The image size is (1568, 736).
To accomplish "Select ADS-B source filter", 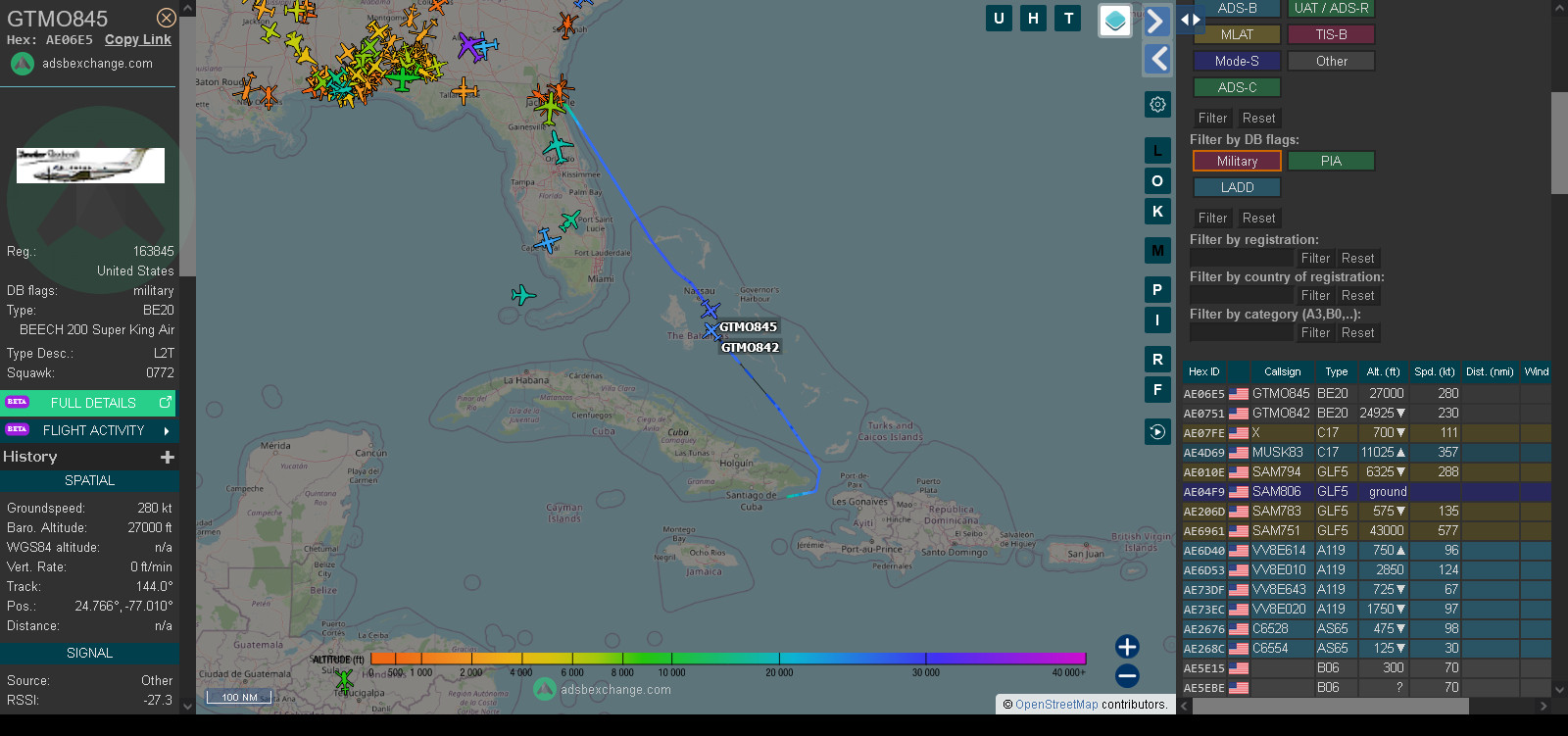I will click(x=1237, y=8).
